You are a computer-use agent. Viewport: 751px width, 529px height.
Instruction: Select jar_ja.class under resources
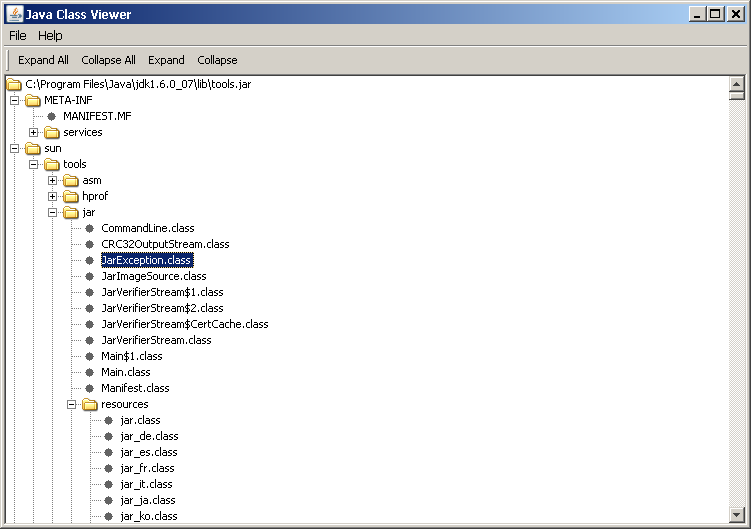[148, 500]
